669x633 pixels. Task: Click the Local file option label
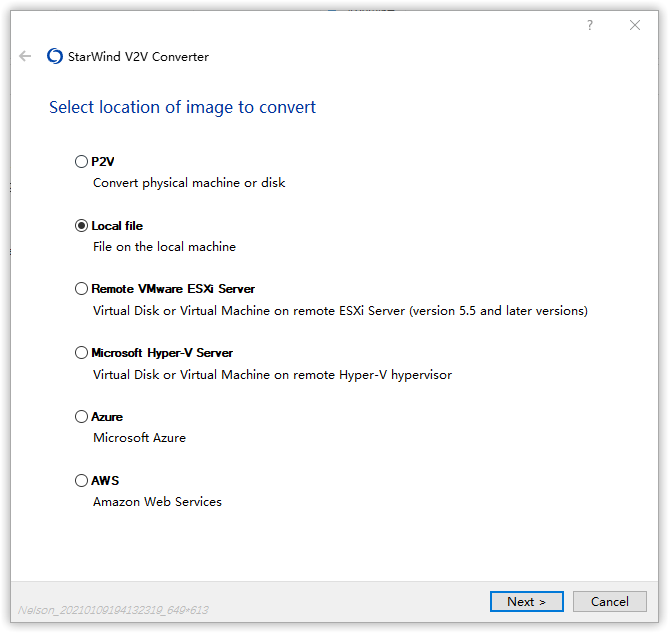pyautogui.click(x=117, y=225)
